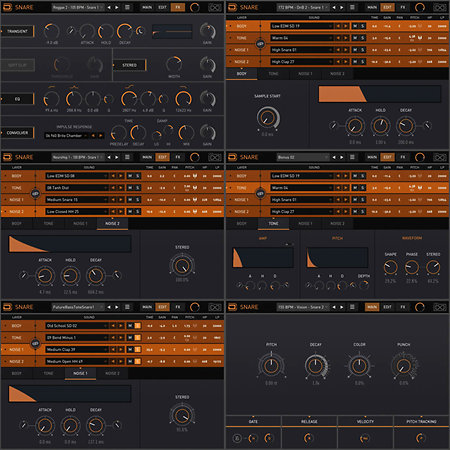Click previous preset arrow in Bonus 02 window
This screenshot has width=450, height=450.
(x=334, y=157)
